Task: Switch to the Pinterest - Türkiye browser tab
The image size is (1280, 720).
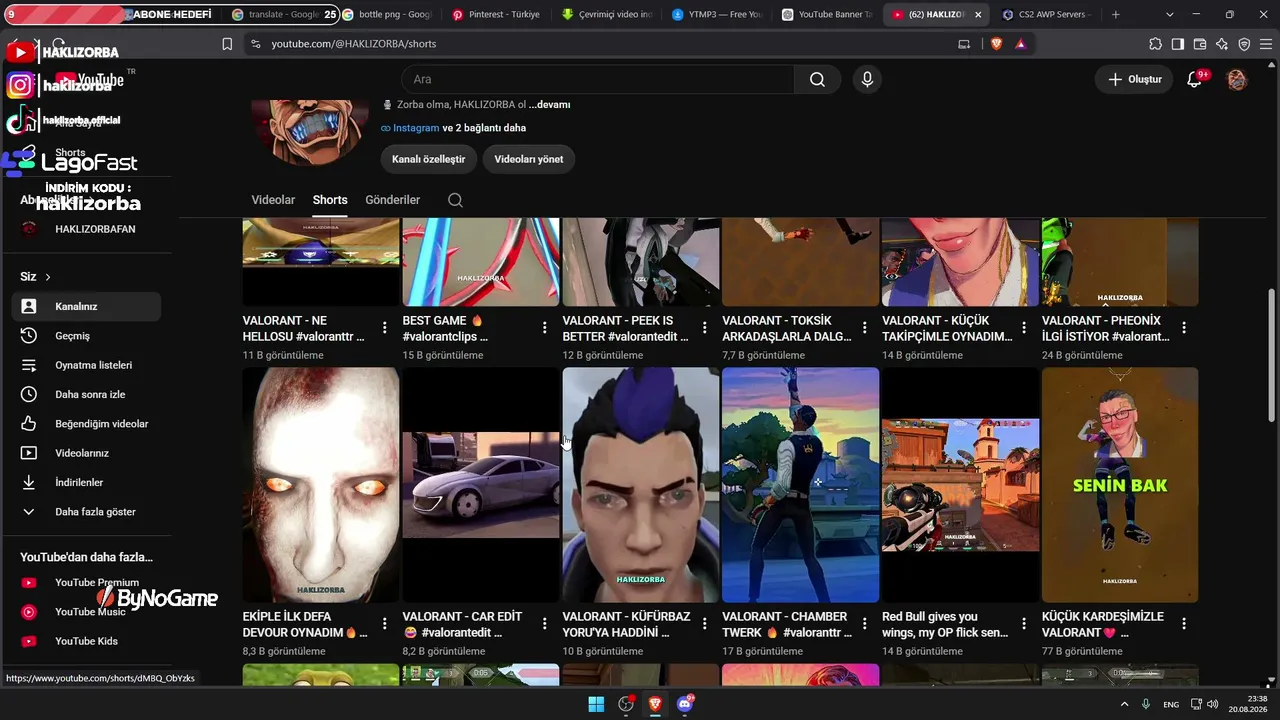Action: [496, 15]
